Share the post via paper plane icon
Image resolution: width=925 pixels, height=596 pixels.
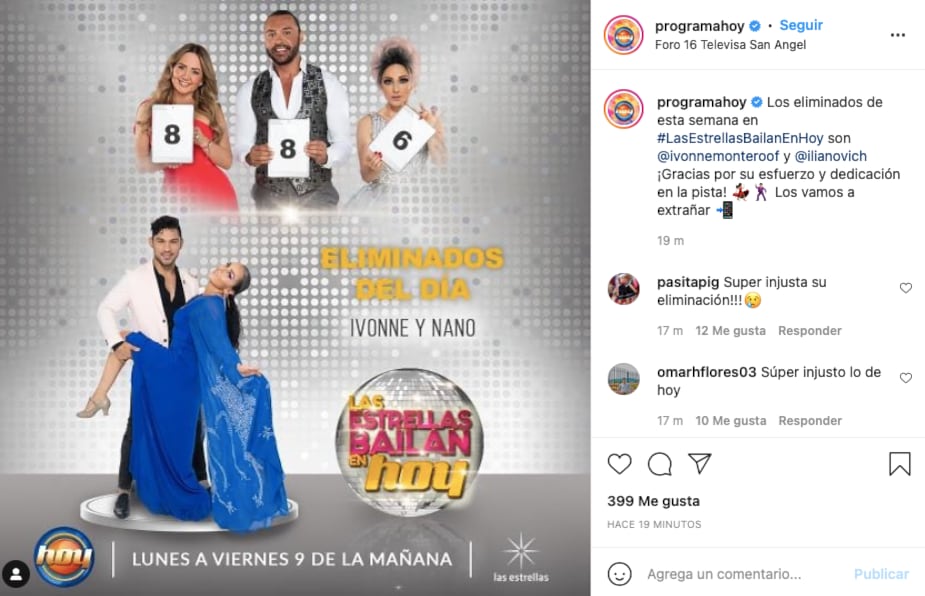tap(700, 464)
